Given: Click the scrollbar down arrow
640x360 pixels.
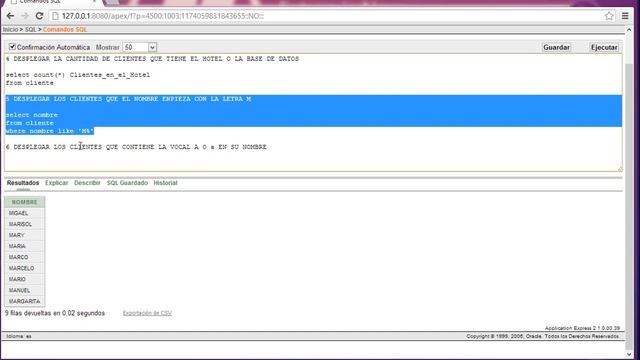Looking at the screenshot, I should (x=629, y=354).
